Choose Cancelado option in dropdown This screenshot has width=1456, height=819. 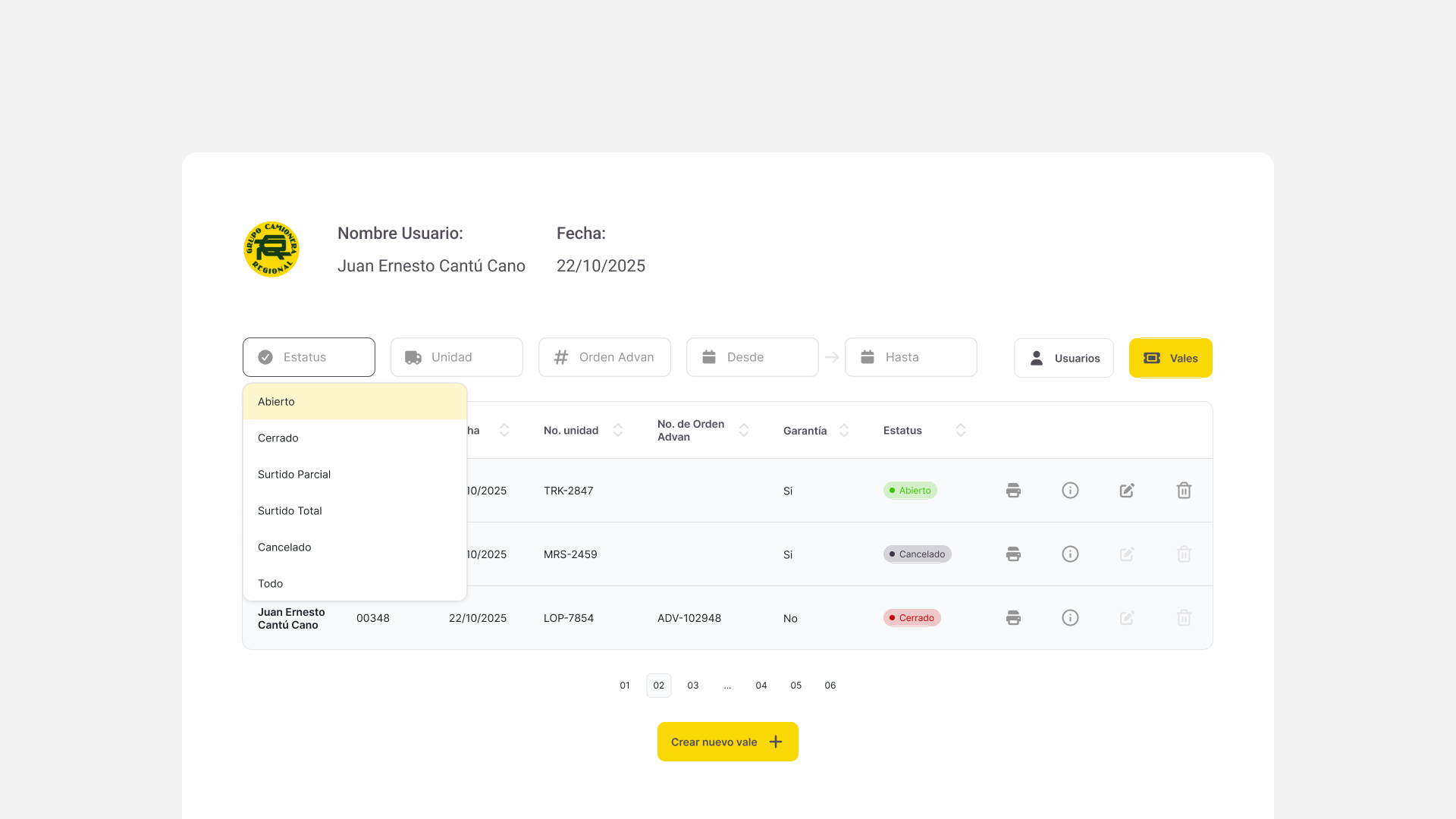pyautogui.click(x=284, y=548)
